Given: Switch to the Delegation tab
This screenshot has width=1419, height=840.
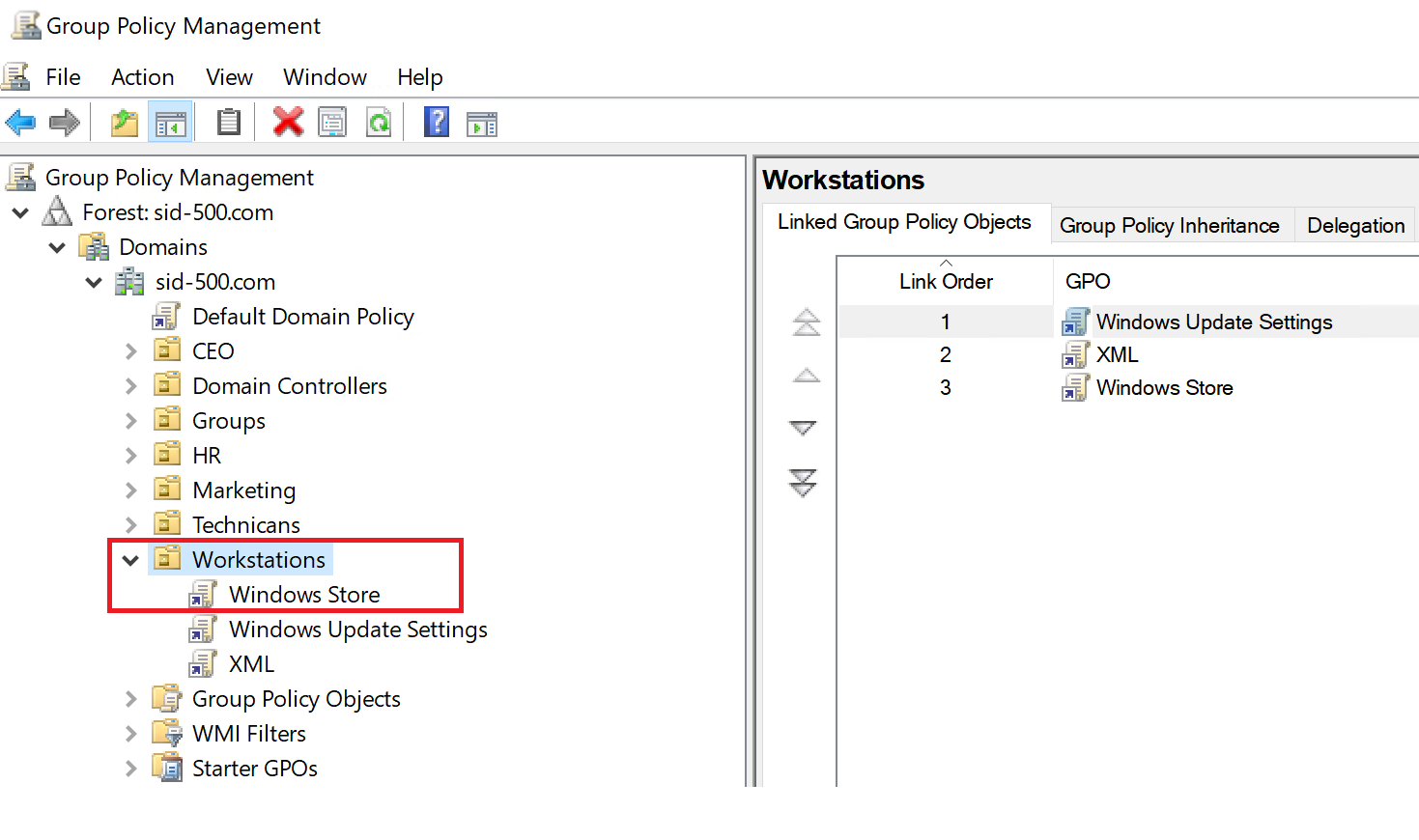Looking at the screenshot, I should [x=1355, y=226].
